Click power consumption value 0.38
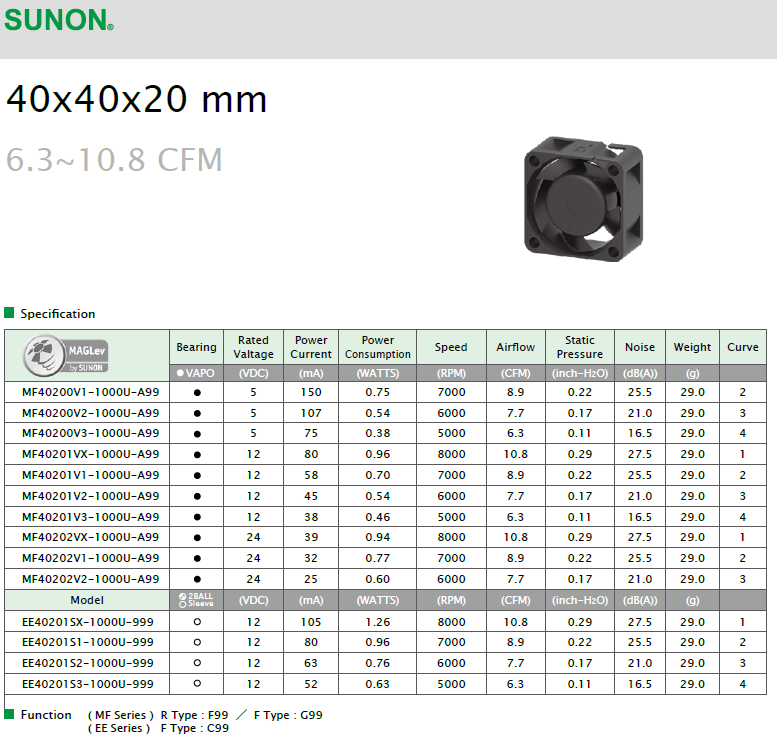Image resolution: width=777 pixels, height=739 pixels. click(x=378, y=433)
